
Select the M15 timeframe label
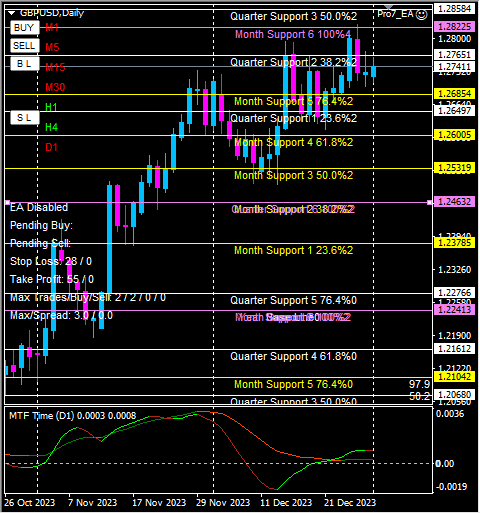55,67
